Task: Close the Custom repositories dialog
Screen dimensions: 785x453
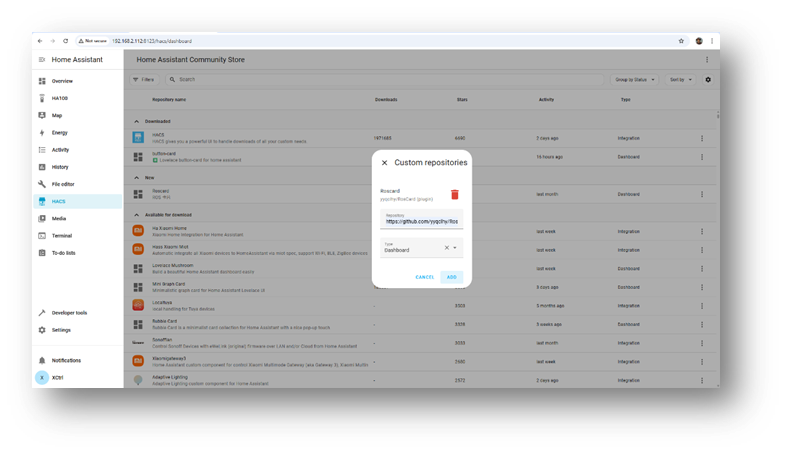Action: [x=384, y=162]
